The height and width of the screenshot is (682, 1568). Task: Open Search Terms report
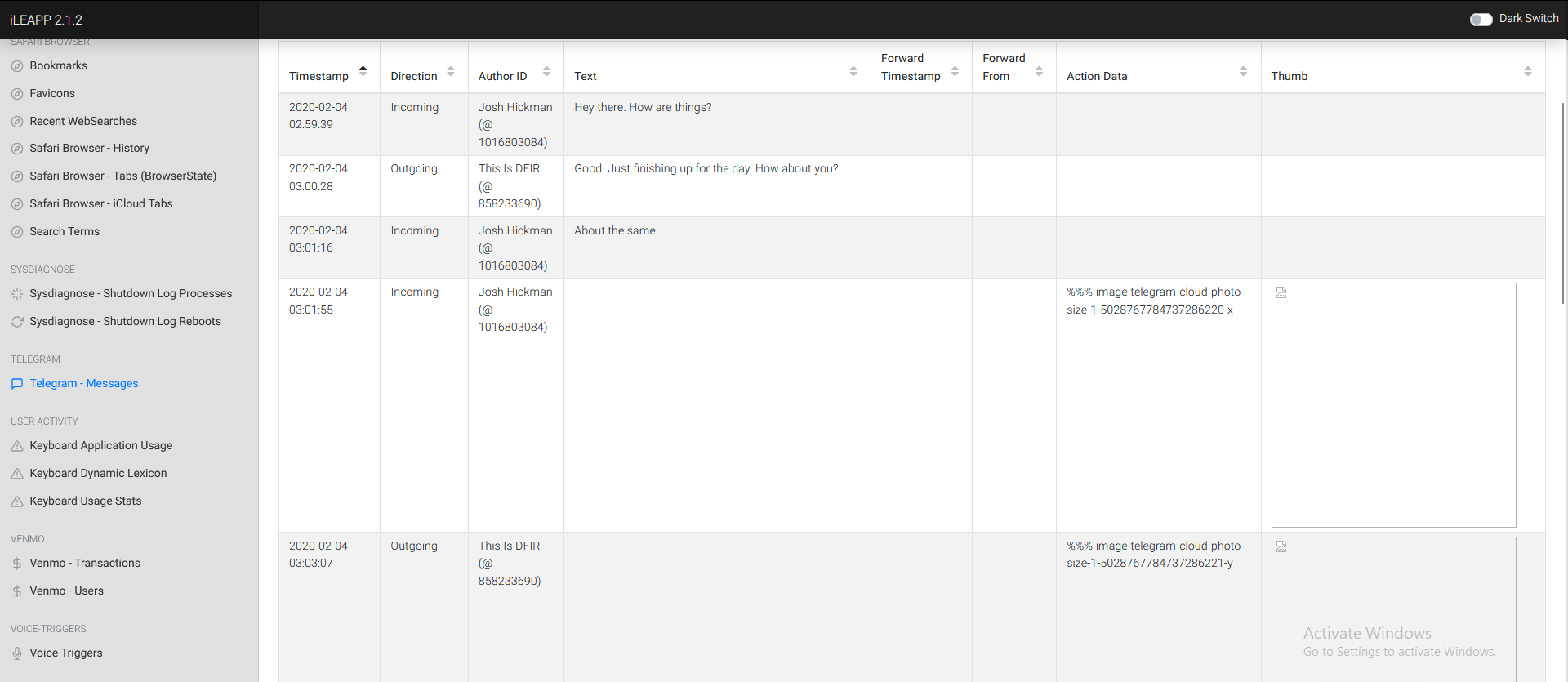tap(65, 231)
